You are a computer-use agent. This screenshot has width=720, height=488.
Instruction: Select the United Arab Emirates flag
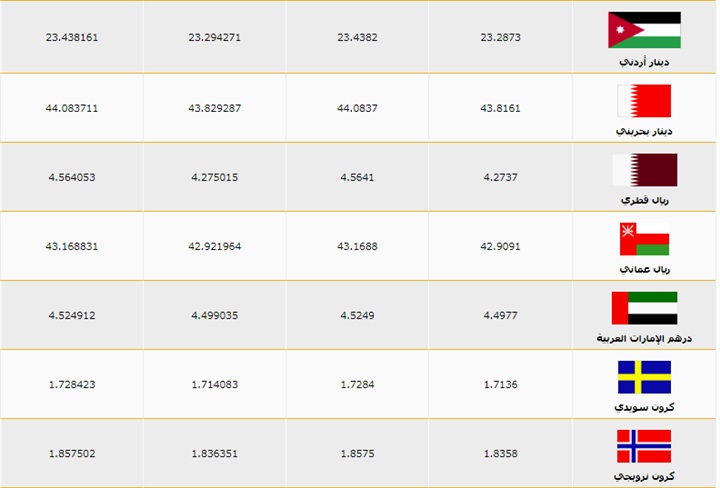click(644, 308)
